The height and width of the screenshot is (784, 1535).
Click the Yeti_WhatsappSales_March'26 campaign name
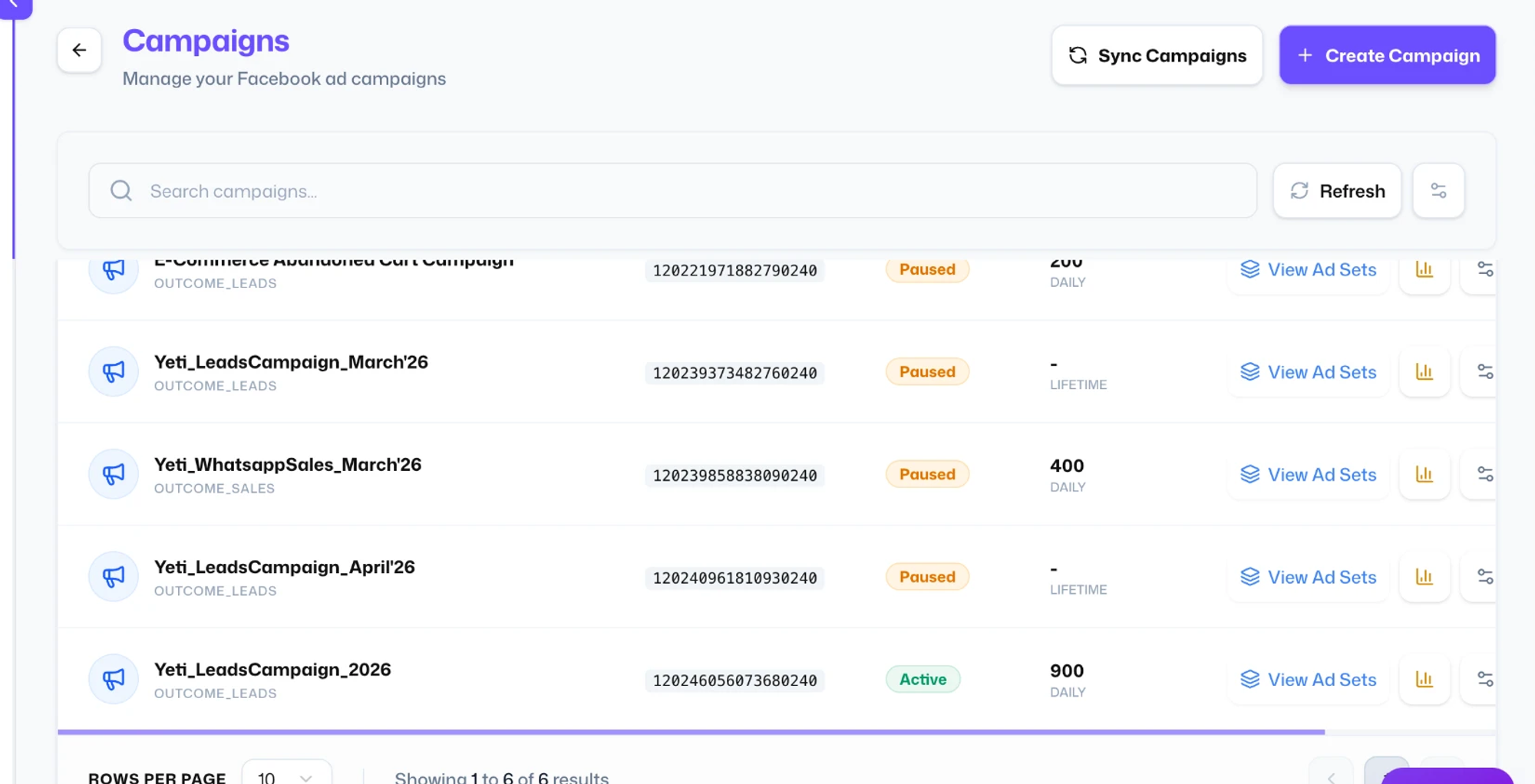click(288, 465)
